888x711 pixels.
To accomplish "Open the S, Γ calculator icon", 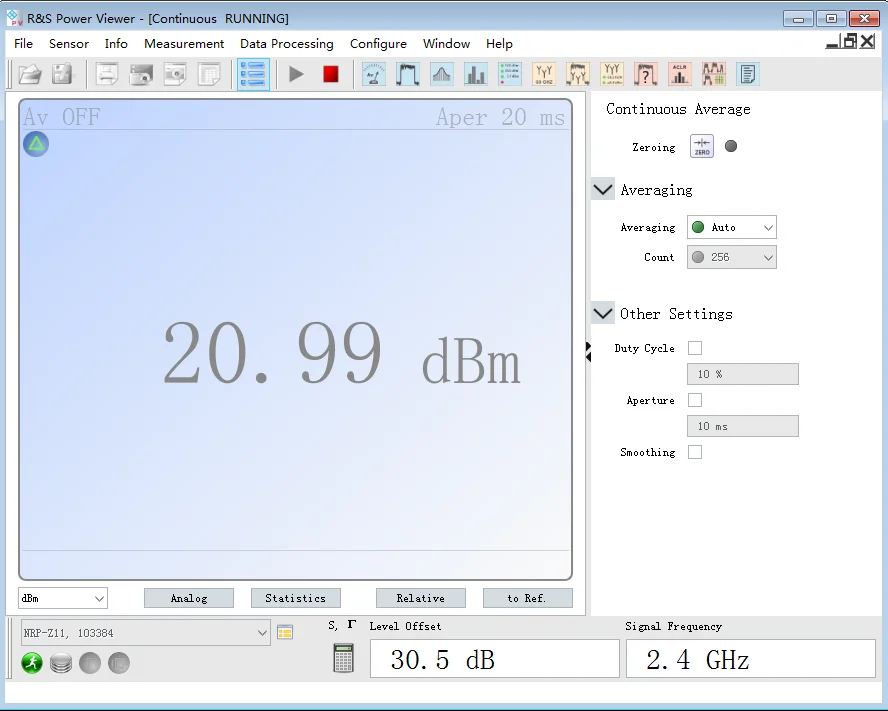I will click(x=343, y=658).
